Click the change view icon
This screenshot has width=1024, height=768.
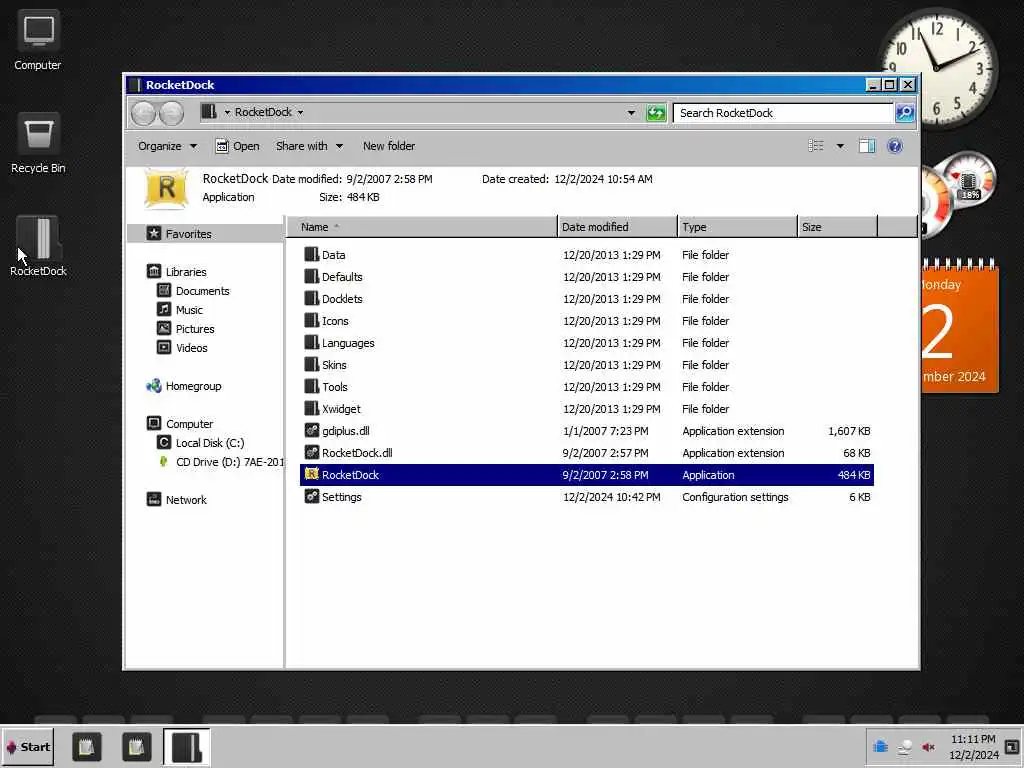coord(816,146)
